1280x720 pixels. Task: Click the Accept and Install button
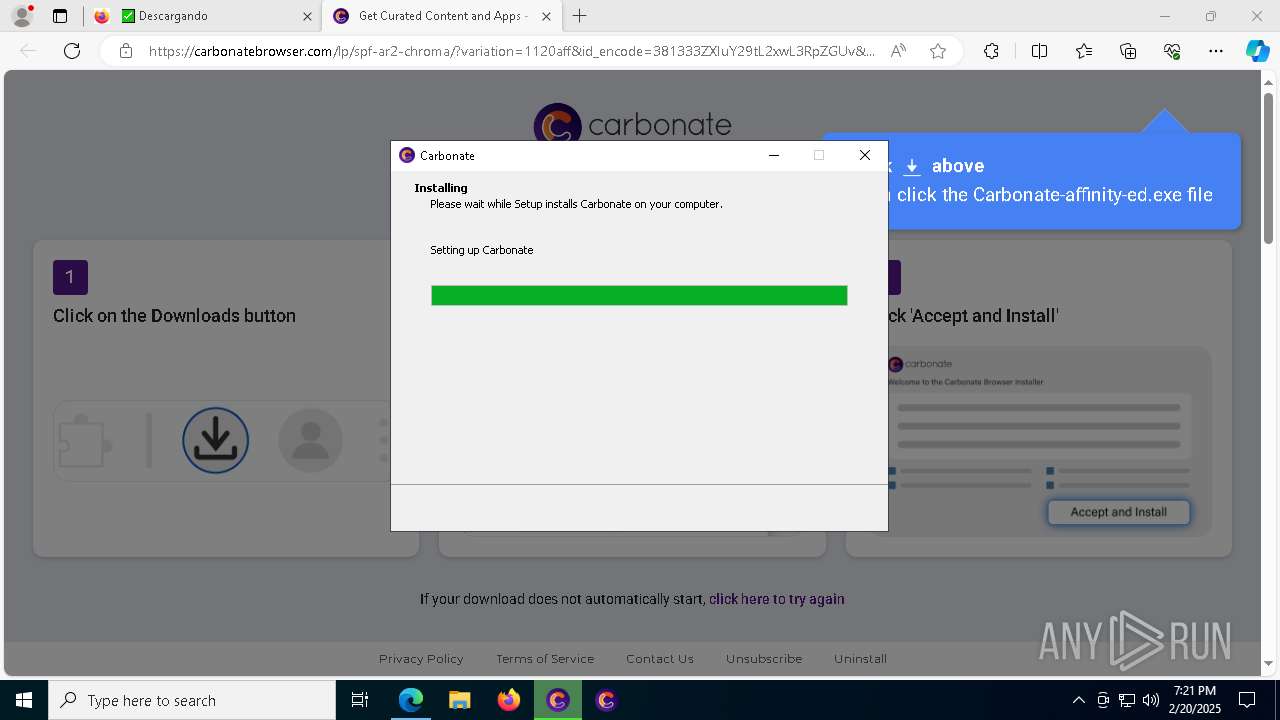1118,512
